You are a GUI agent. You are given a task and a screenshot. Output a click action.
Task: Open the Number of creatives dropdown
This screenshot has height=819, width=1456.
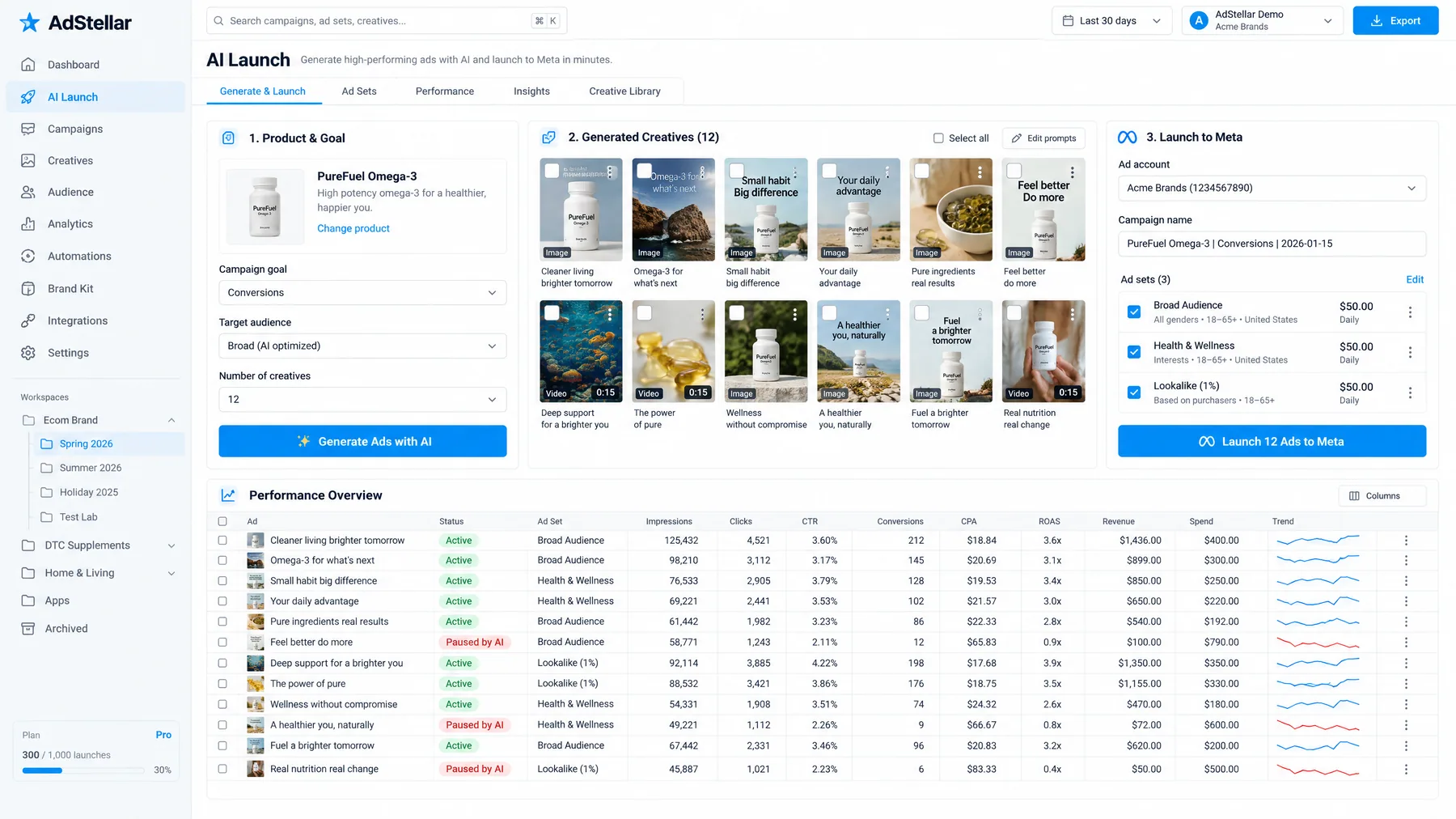point(362,400)
